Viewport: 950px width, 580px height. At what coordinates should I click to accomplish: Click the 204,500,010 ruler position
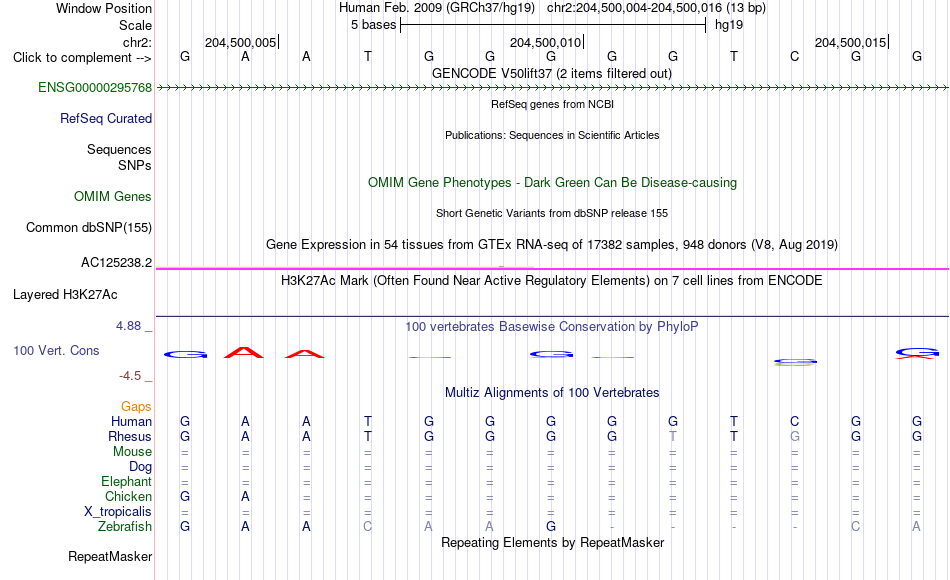[545, 42]
